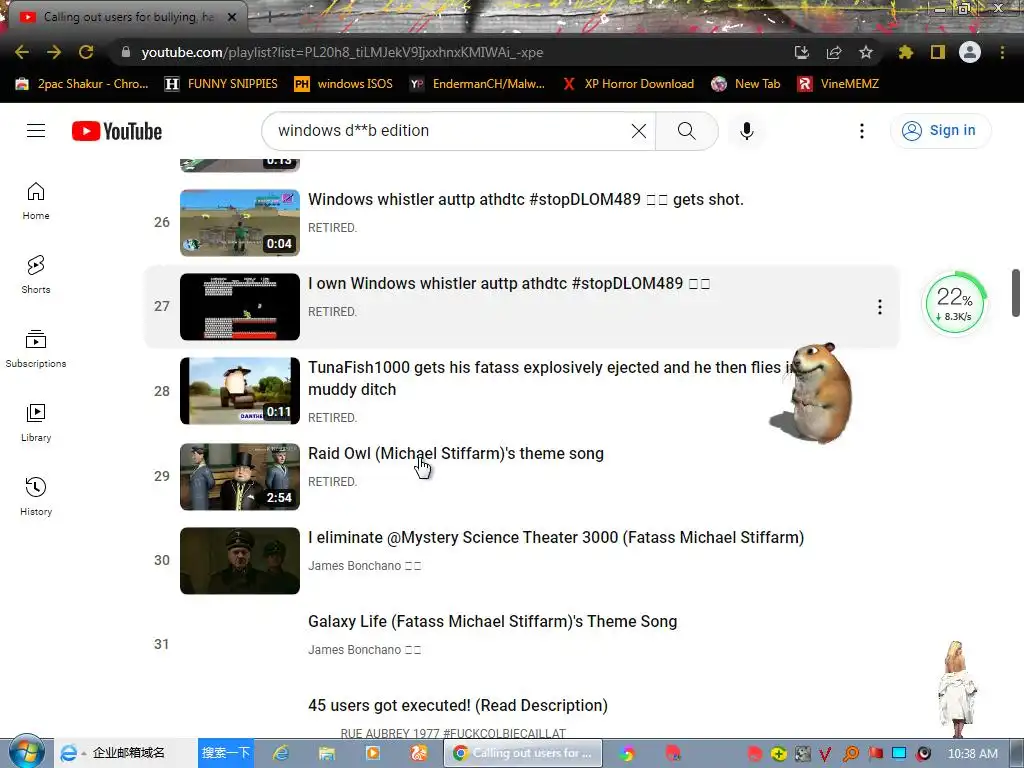Viewport: 1024px width, 768px height.
Task: Click the taskbar clock 10:38 AM
Action: (x=972, y=754)
